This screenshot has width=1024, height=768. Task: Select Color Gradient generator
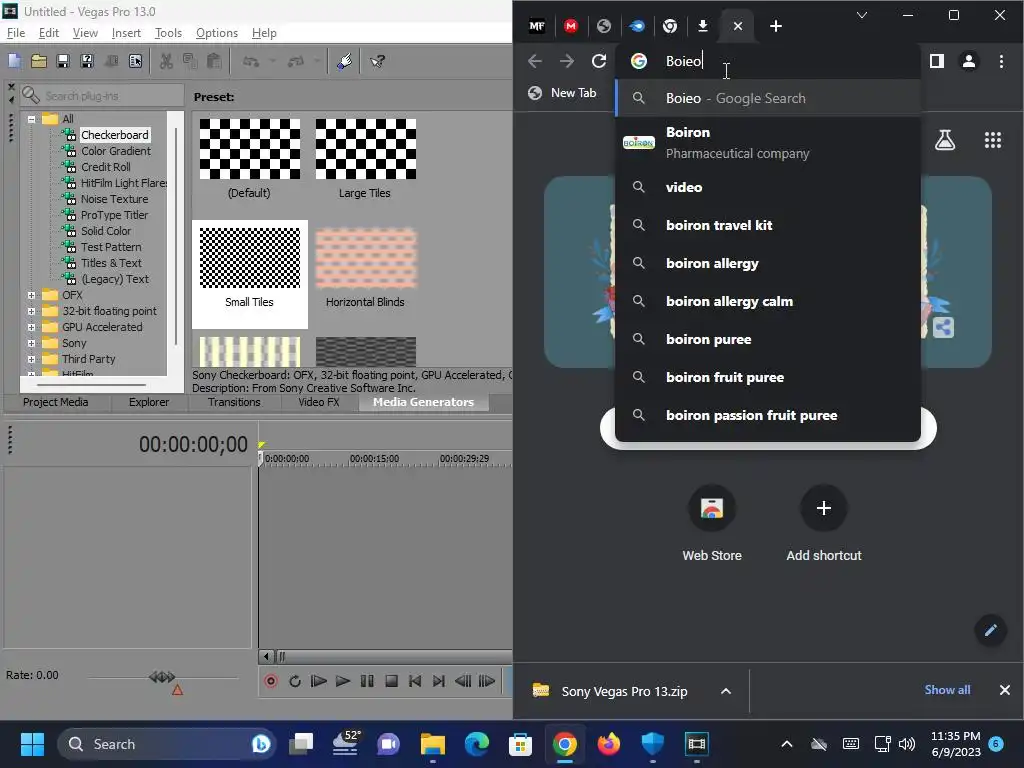coord(116,151)
